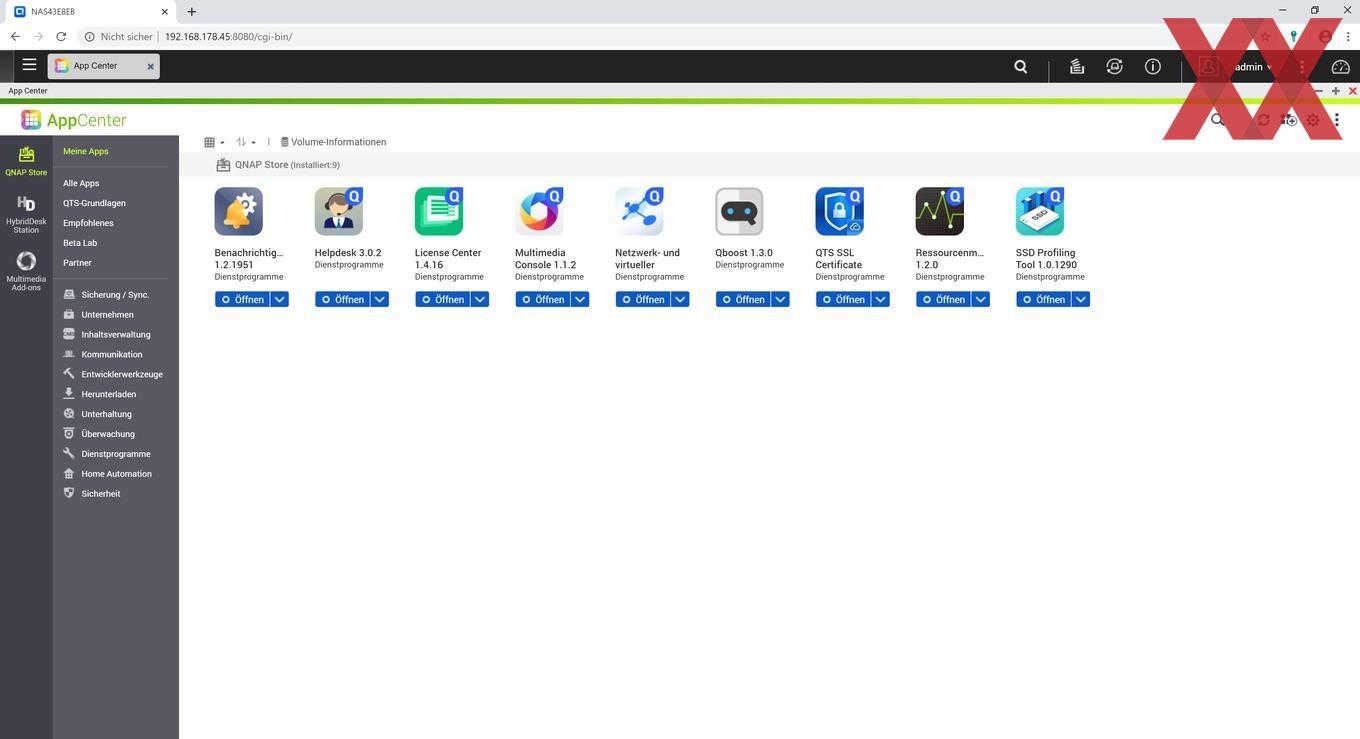Click the Netzwerk- und virtueller Switch icon
Viewport: 1360px width, 739px height.
click(x=639, y=212)
